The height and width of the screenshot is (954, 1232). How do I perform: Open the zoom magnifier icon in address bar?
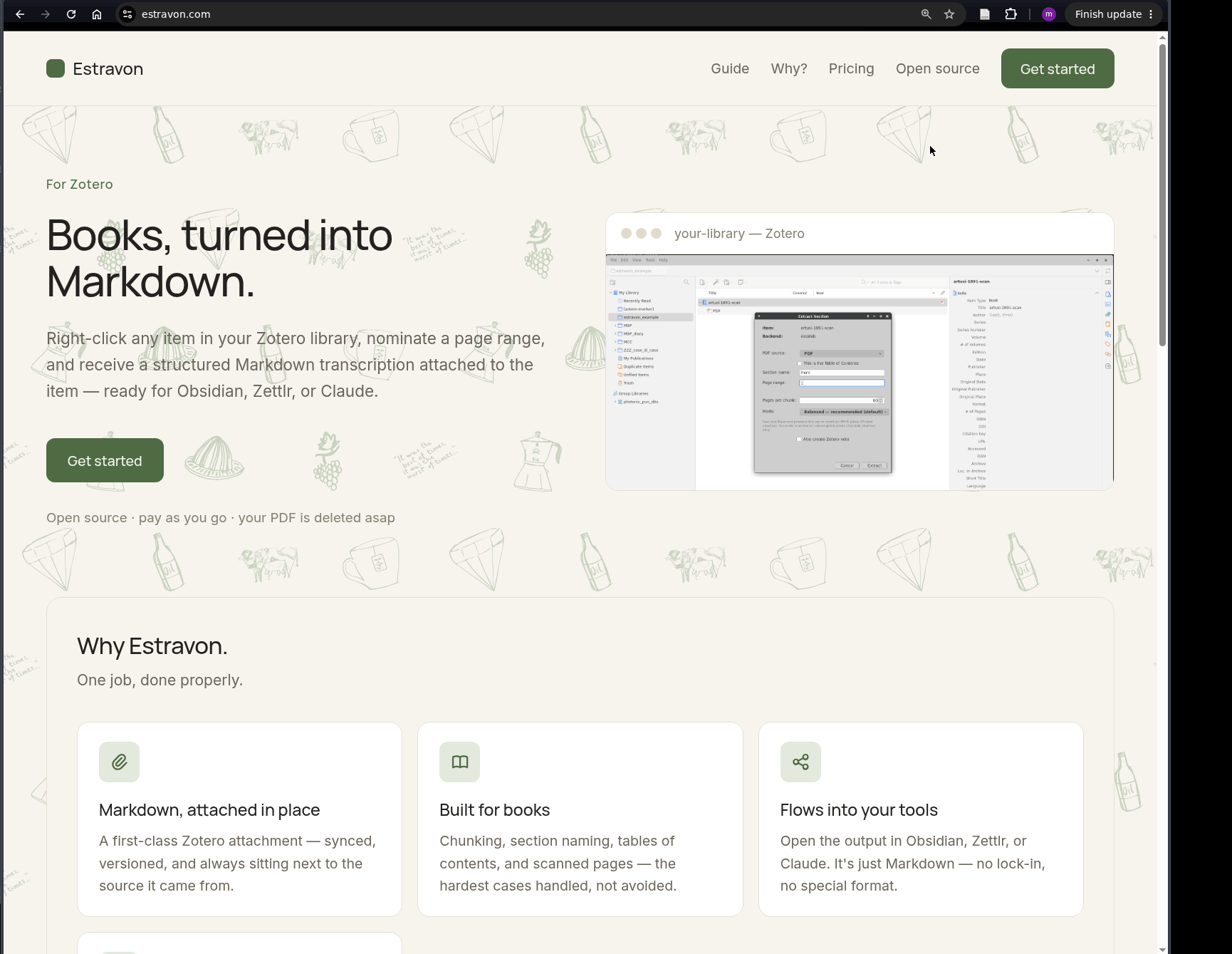click(926, 14)
